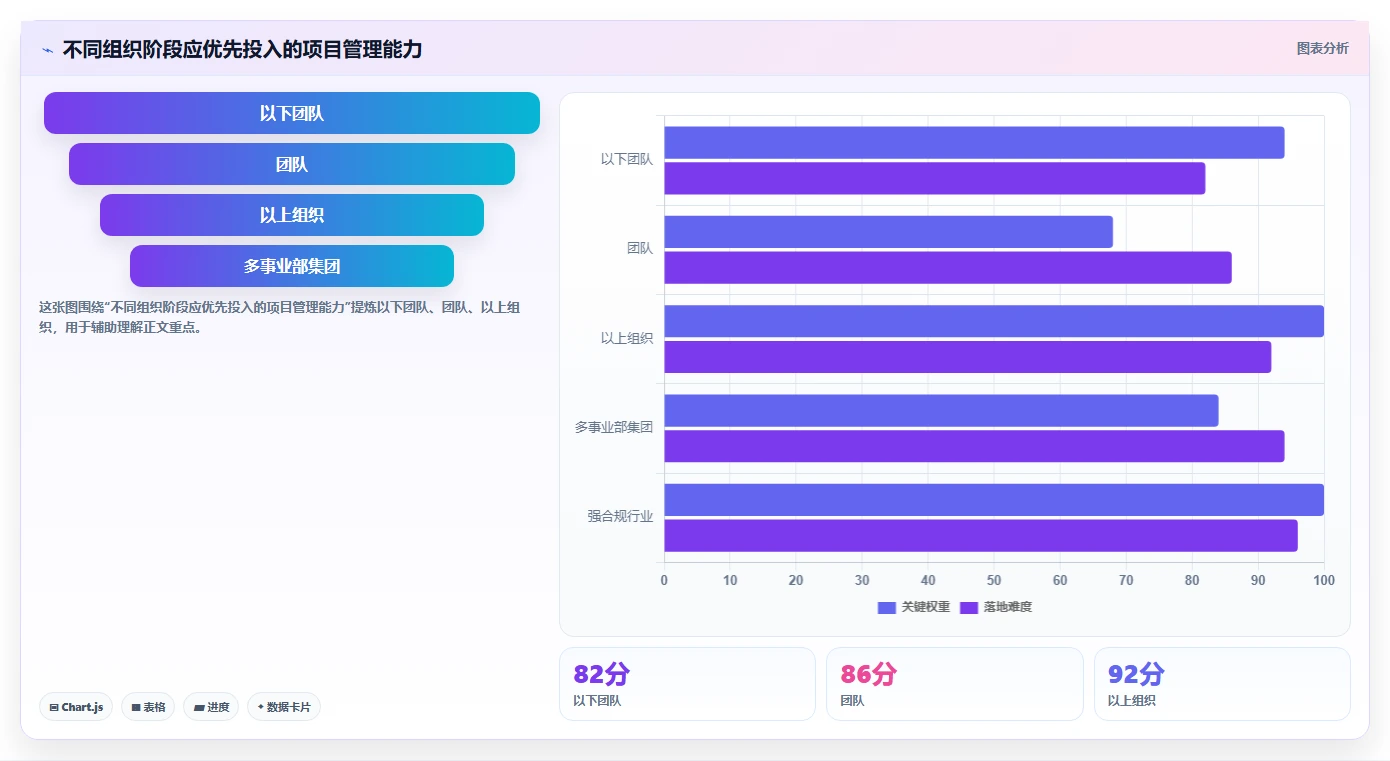This screenshot has width=1390, height=761.
Task: Click 关键权重 bar for 多事业部集团 row
Action: [941, 411]
